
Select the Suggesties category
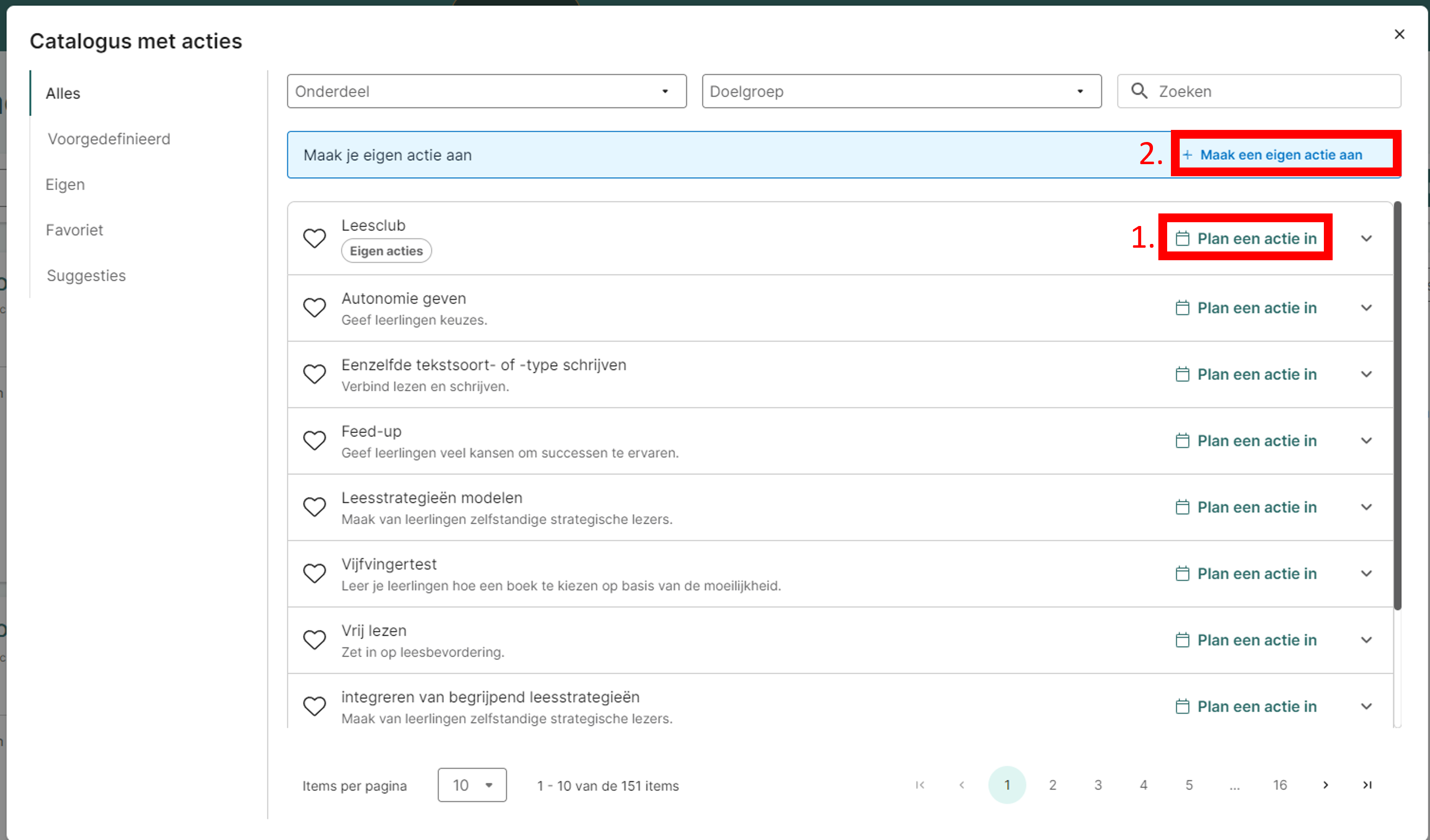coord(86,276)
